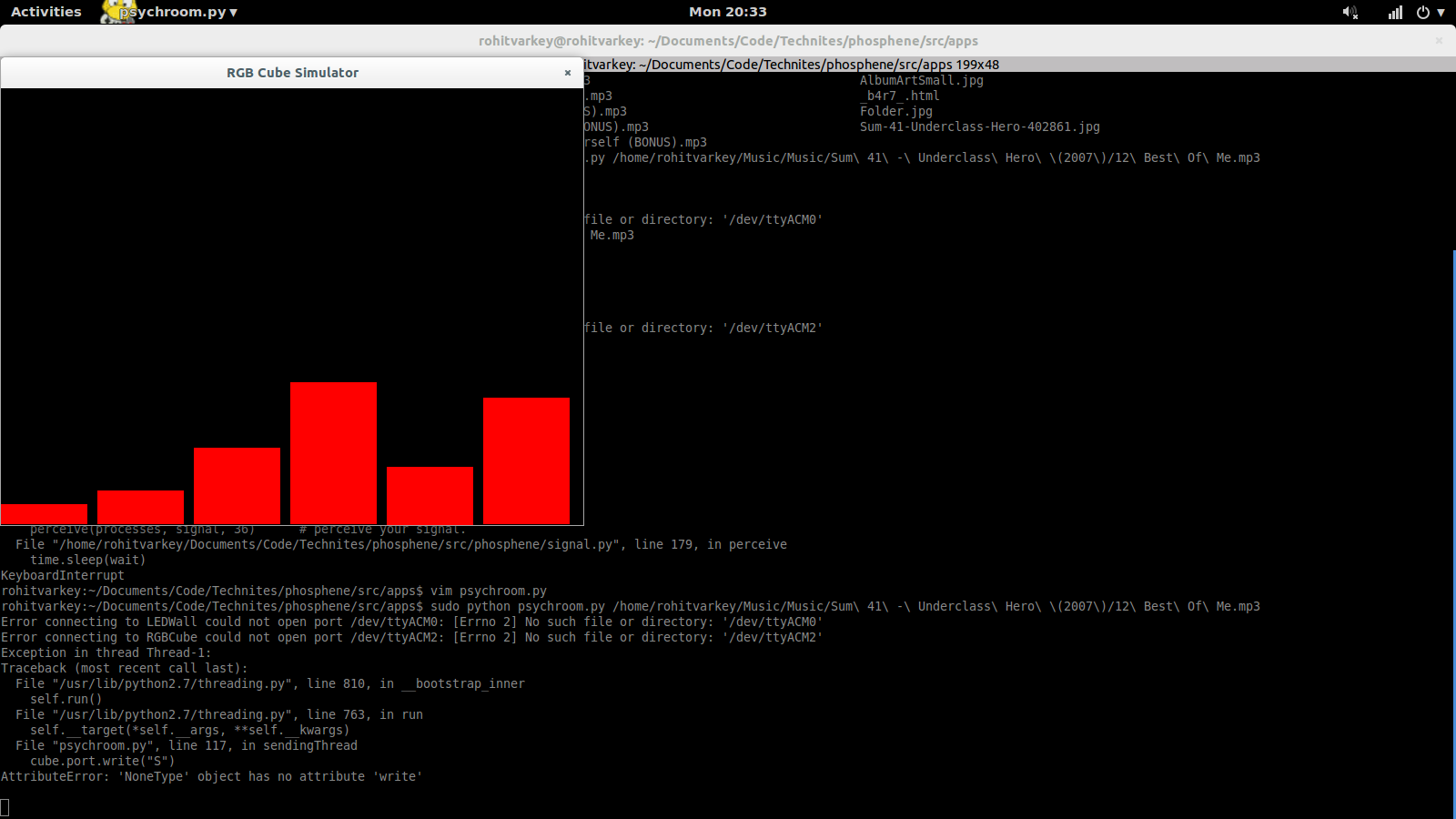Click the power icon in top bar
This screenshot has width=1456, height=819.
[1423, 12]
